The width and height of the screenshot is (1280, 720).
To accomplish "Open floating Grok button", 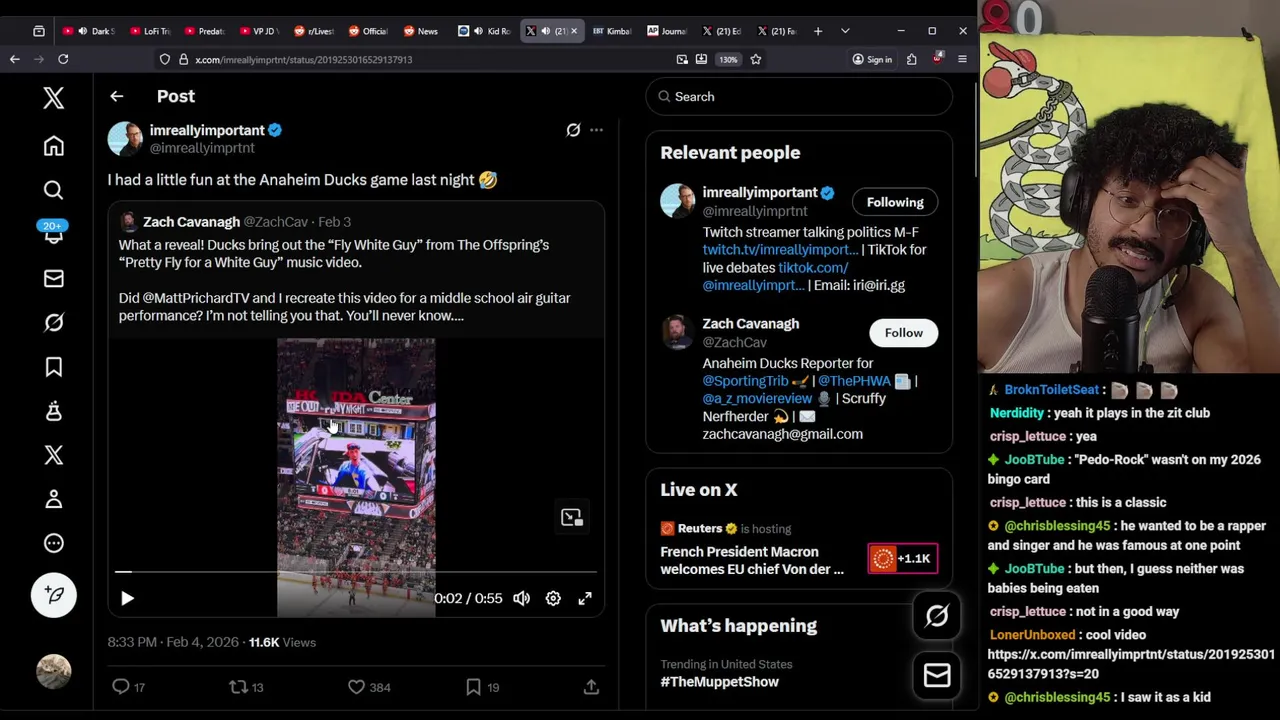I will [x=937, y=616].
